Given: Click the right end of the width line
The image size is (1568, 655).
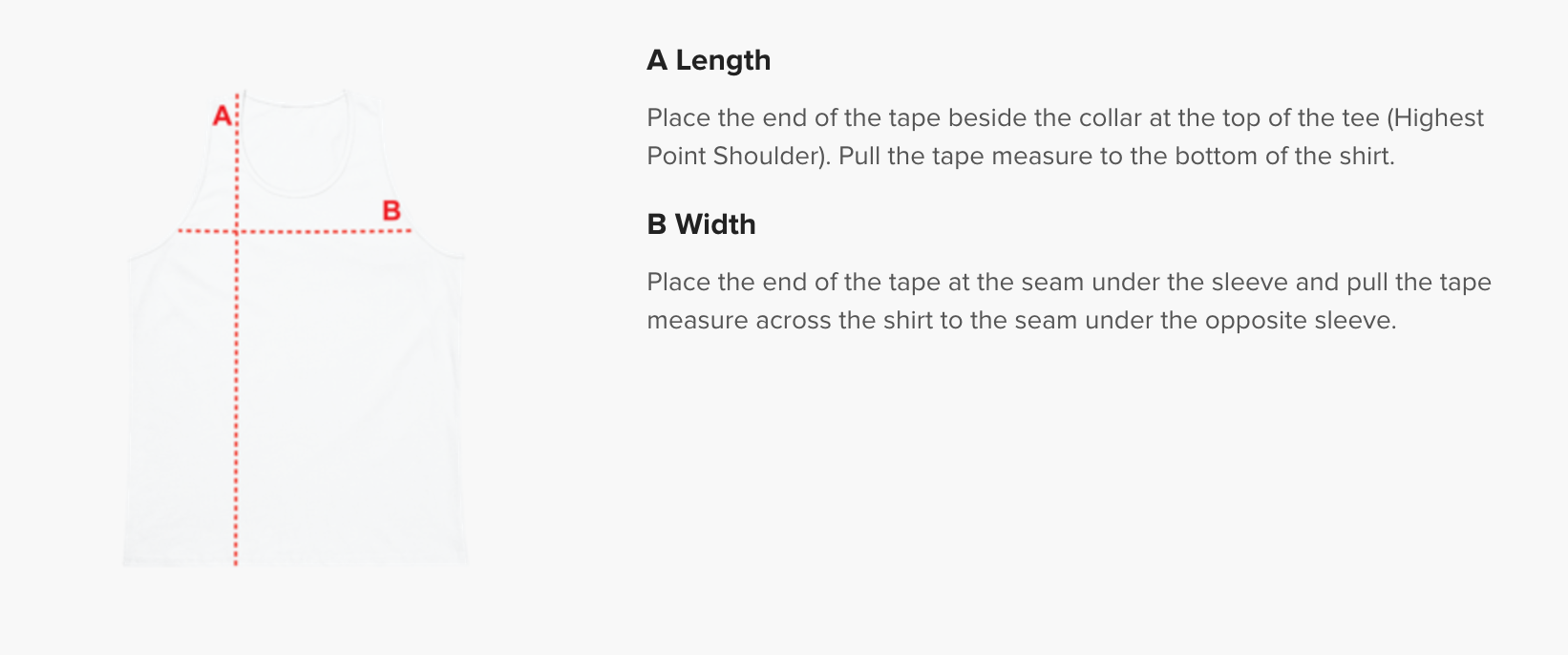Looking at the screenshot, I should [408, 231].
